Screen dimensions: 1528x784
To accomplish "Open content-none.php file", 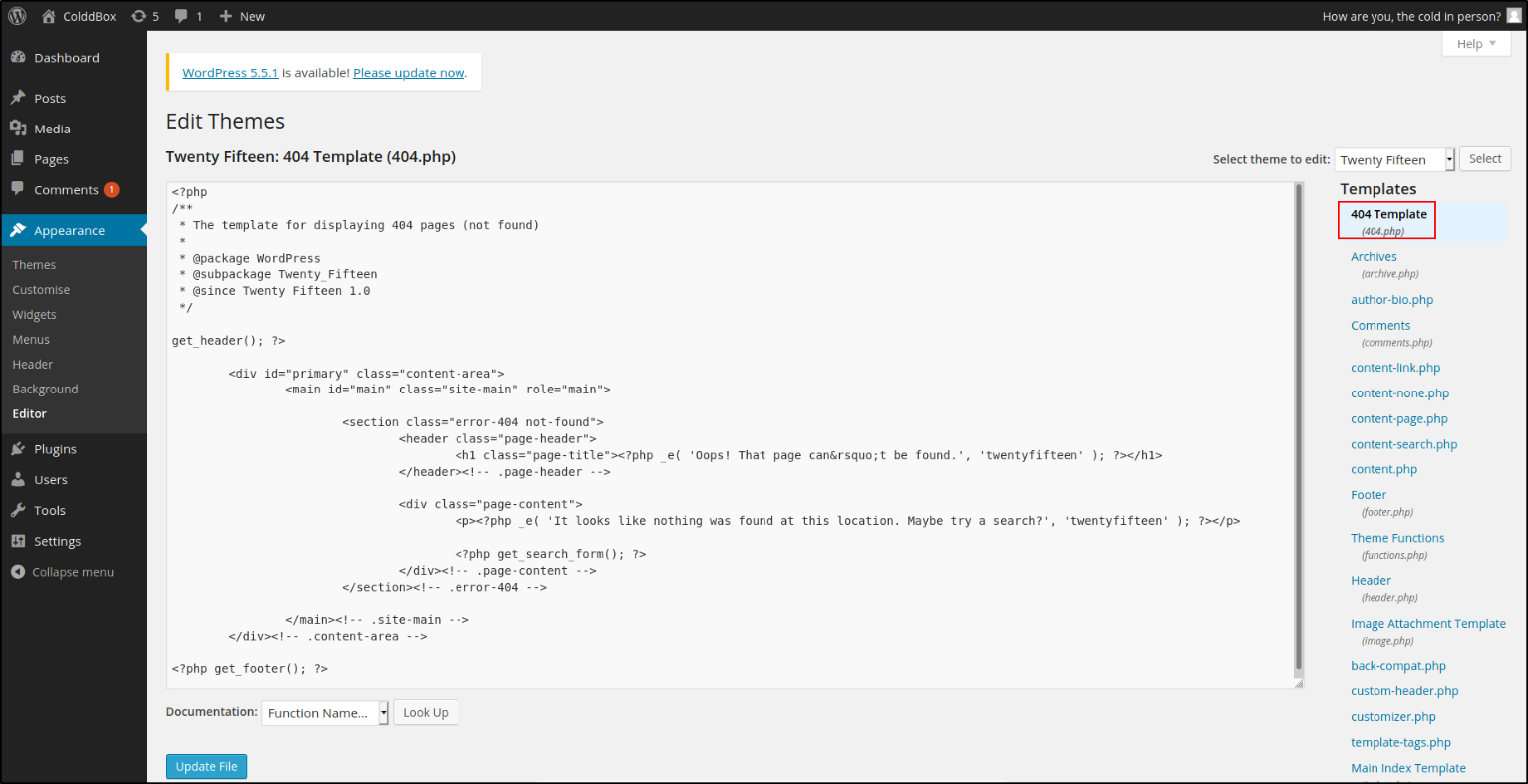I will pos(1399,393).
